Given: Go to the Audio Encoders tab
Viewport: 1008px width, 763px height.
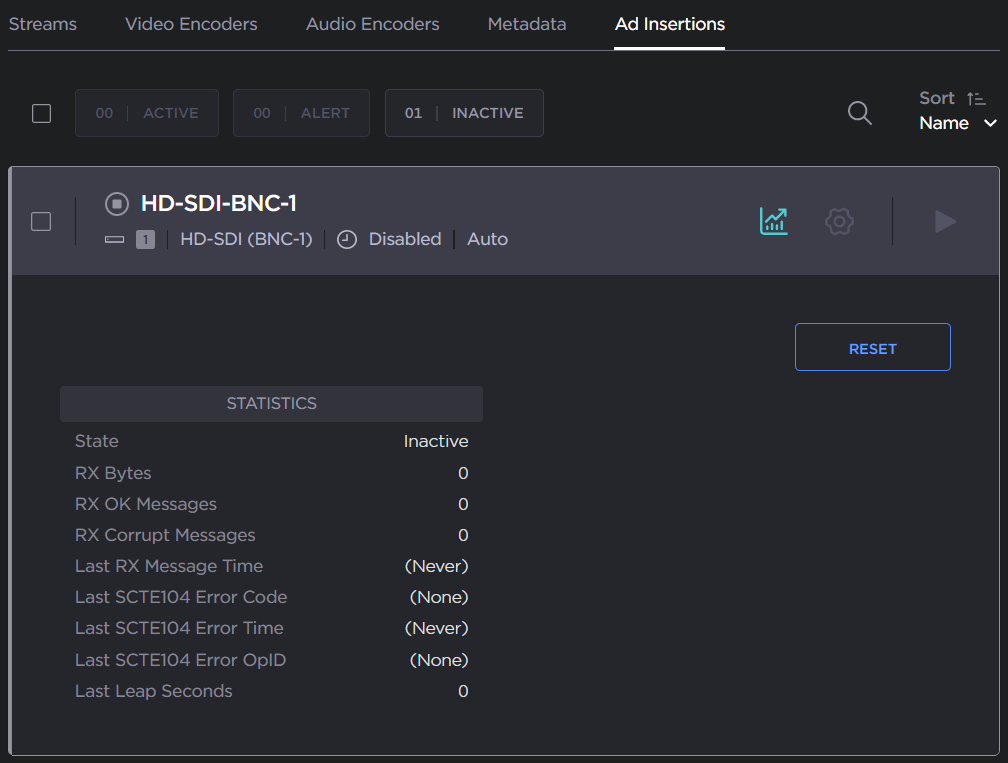Looking at the screenshot, I should point(372,24).
